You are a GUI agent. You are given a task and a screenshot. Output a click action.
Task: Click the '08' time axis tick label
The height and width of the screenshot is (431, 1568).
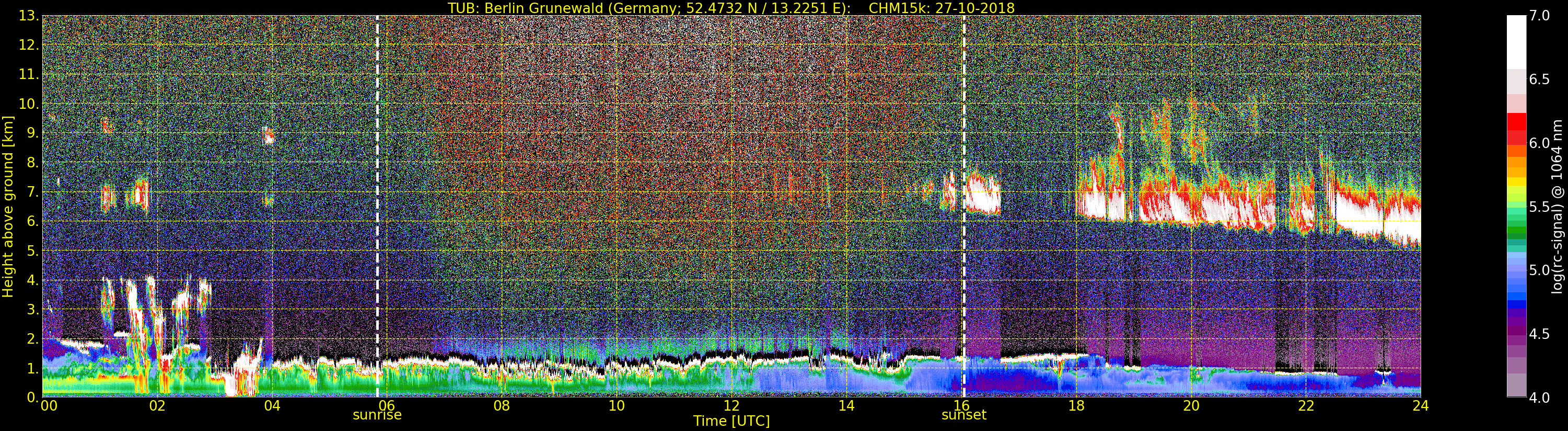502,406
